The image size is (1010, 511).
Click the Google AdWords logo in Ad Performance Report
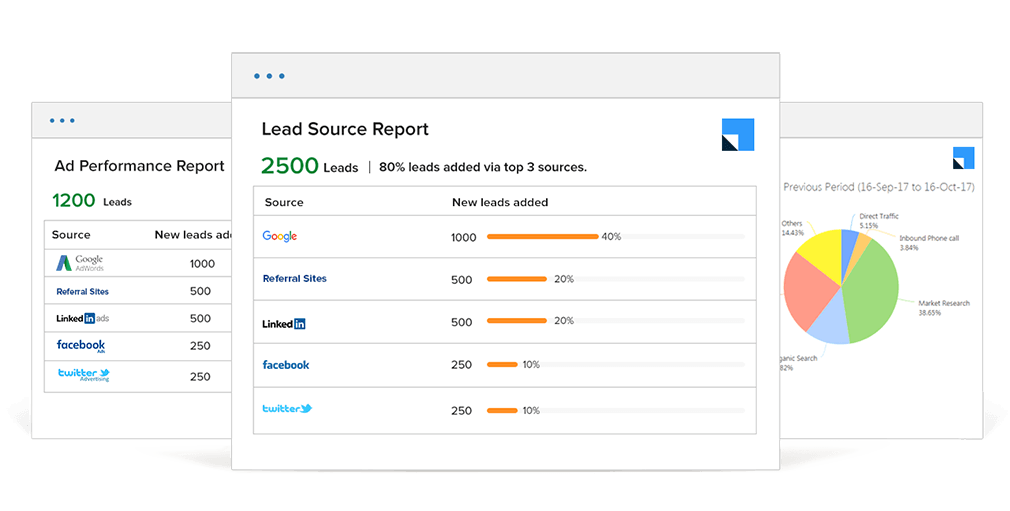coord(79,263)
